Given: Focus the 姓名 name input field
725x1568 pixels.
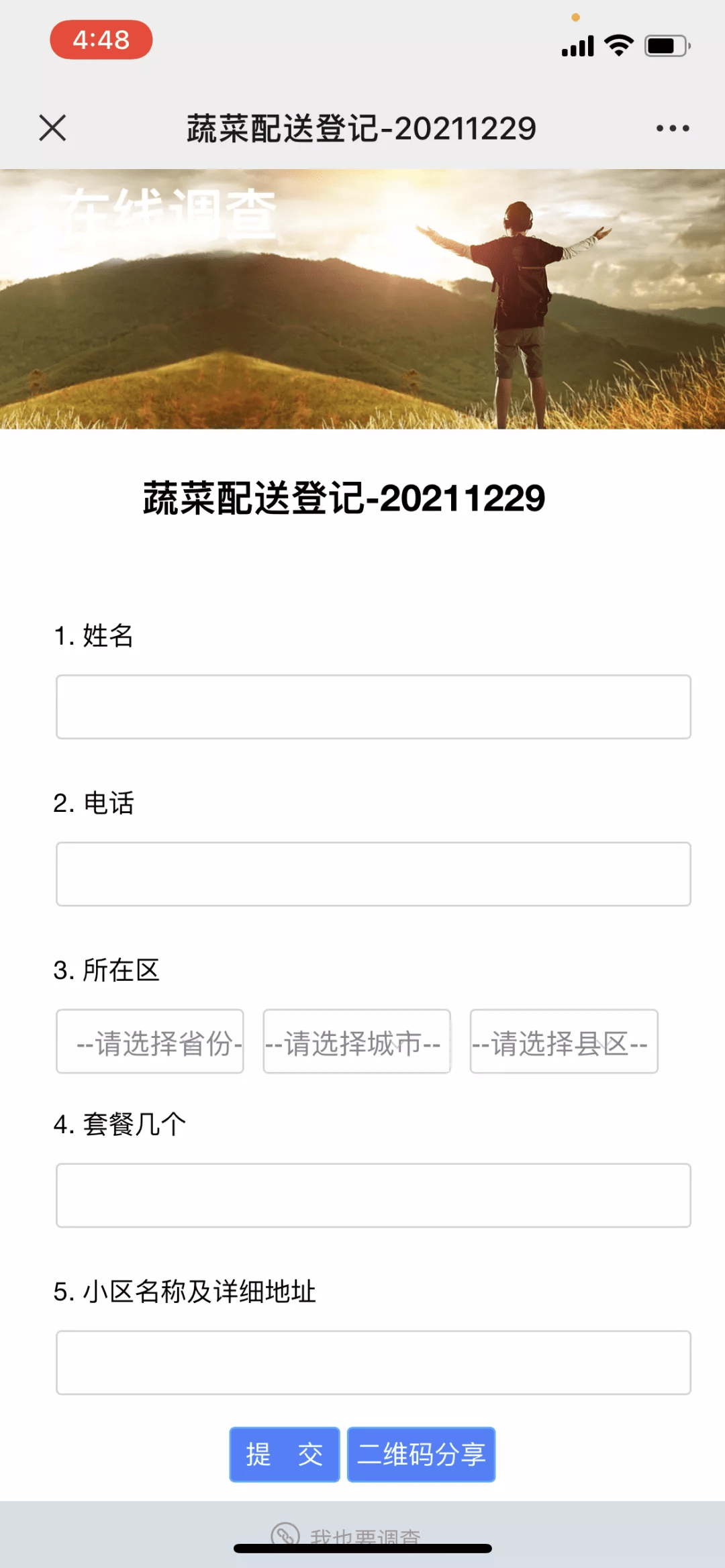Looking at the screenshot, I should coord(373,707).
